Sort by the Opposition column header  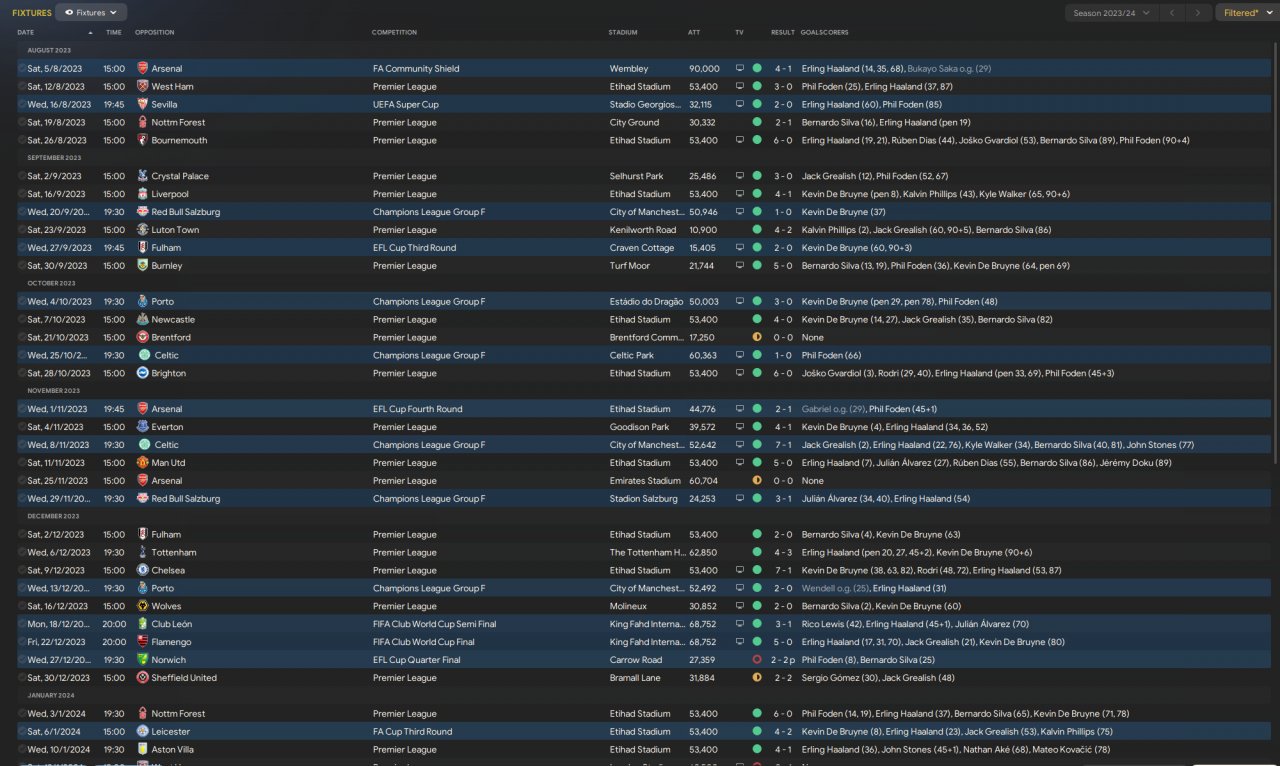pyautogui.click(x=154, y=33)
